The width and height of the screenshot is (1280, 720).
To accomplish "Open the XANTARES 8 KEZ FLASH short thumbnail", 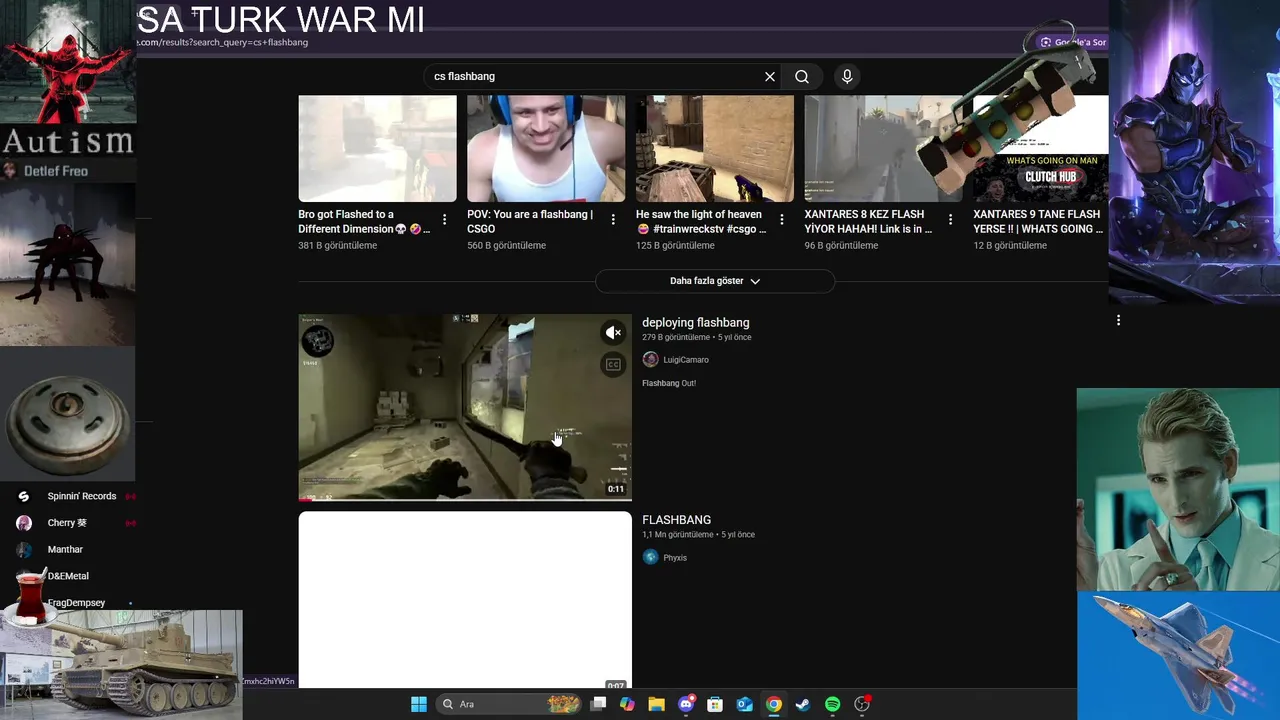I will pyautogui.click(x=884, y=149).
